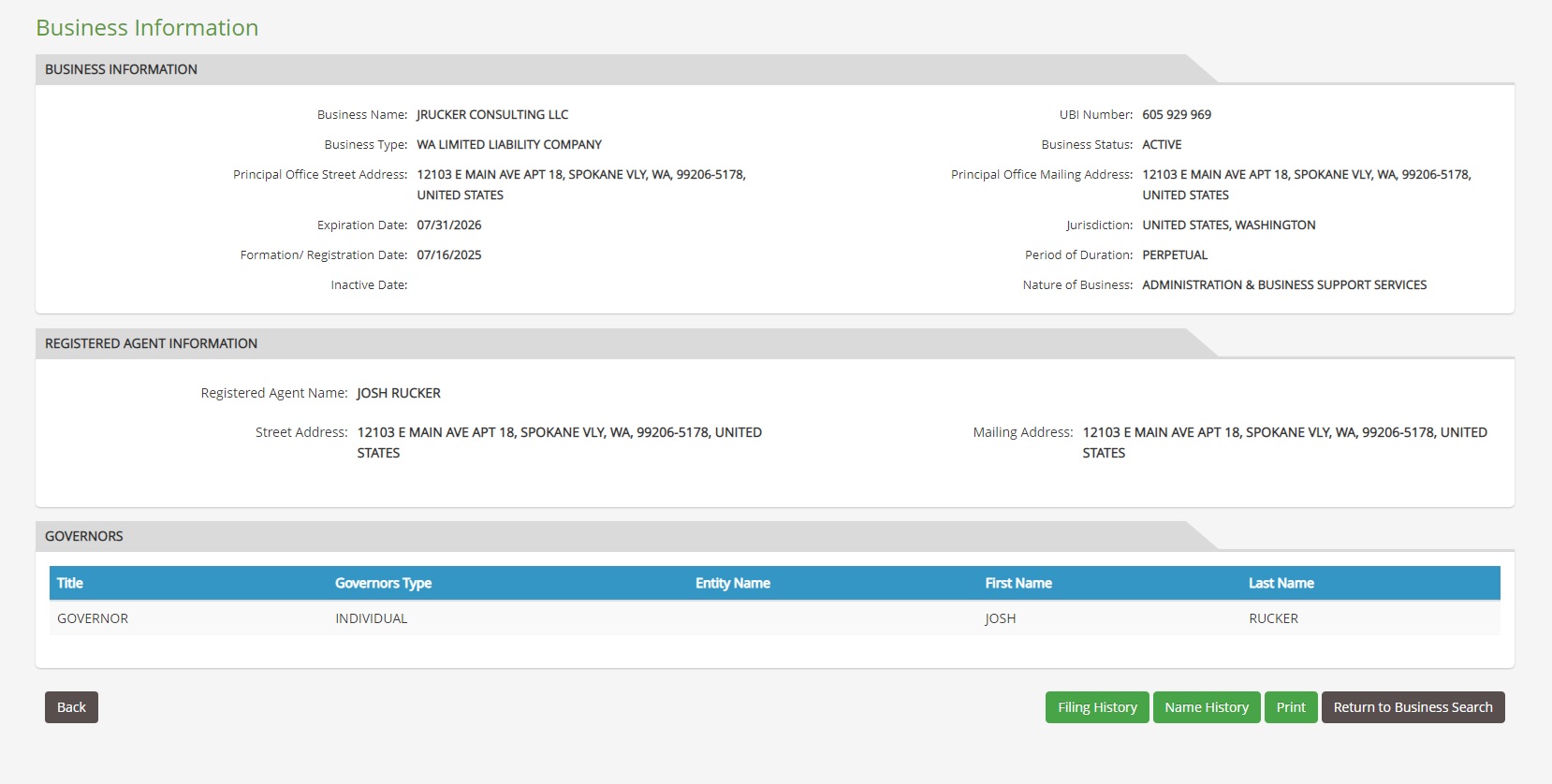Click the expiration date 07/31/2026

pos(449,225)
